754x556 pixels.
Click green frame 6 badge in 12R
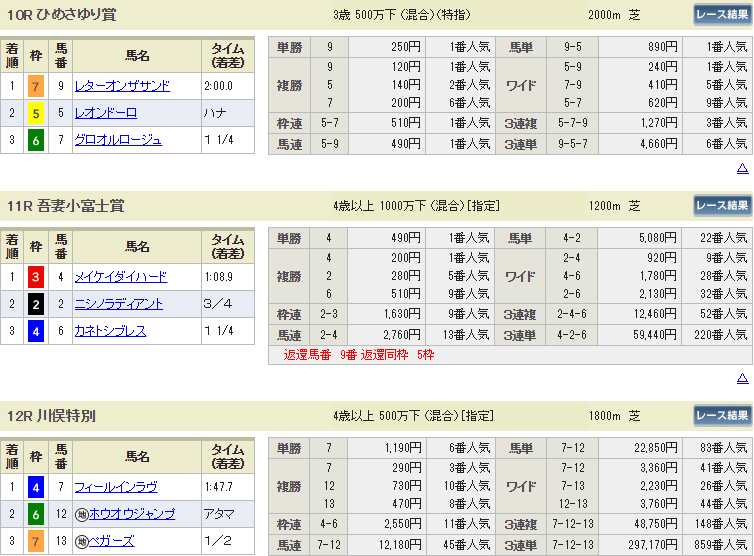click(36, 514)
